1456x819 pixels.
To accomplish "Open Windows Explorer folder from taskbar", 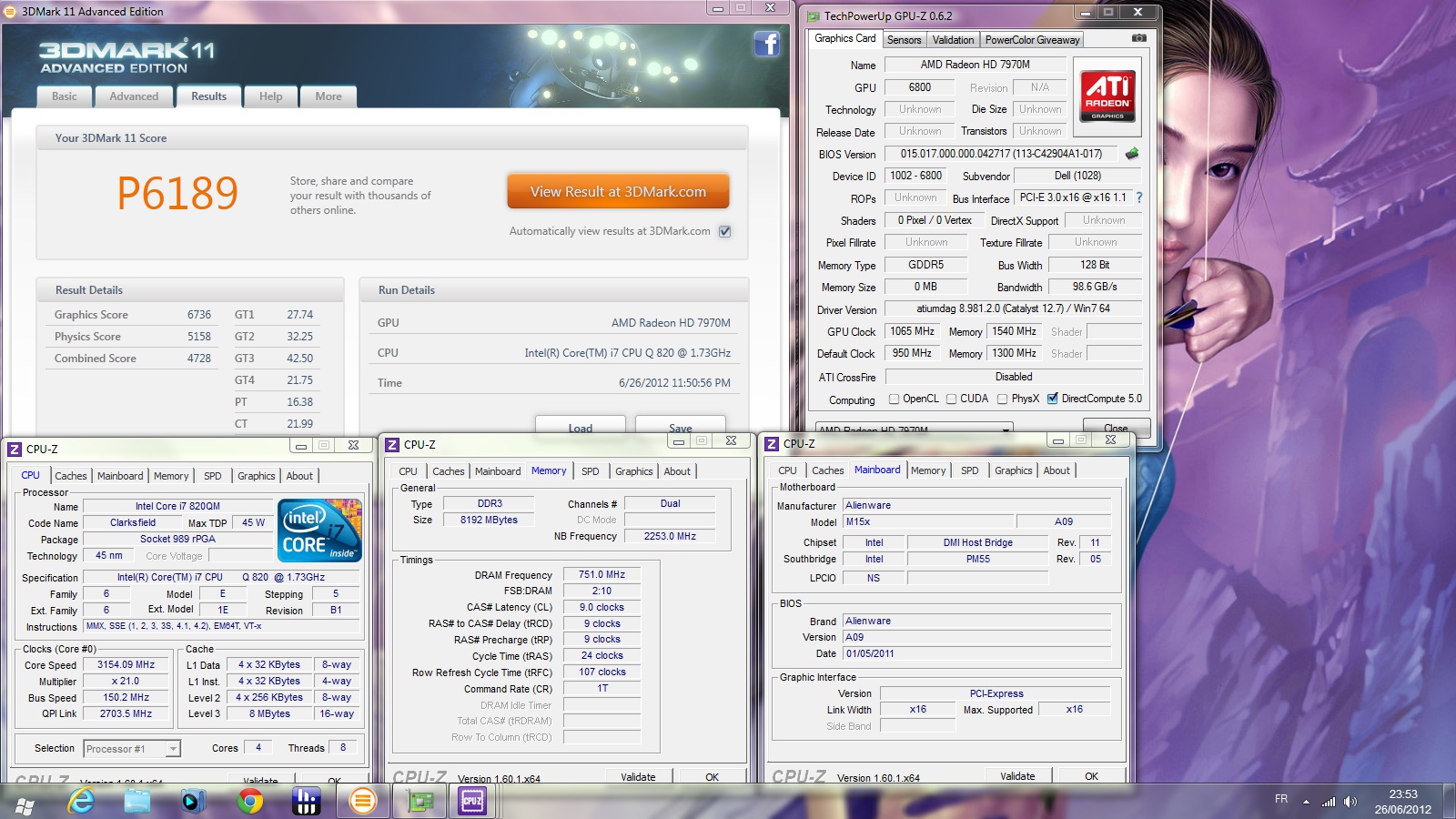I will click(137, 801).
